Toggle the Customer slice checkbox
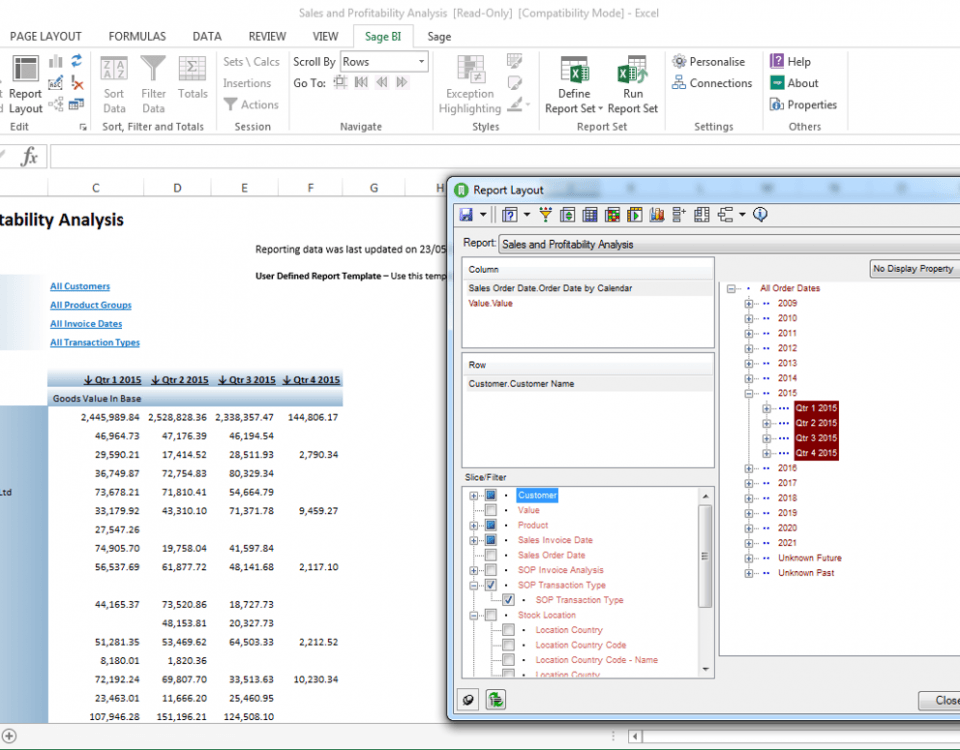 tap(491, 495)
